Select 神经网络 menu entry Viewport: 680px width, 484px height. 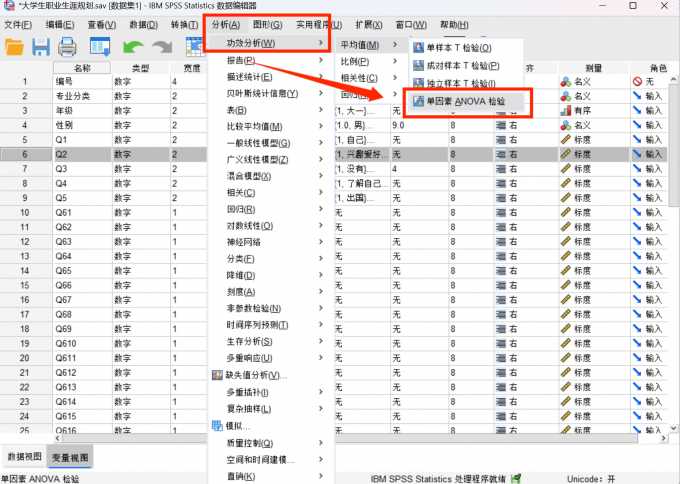[x=272, y=242]
